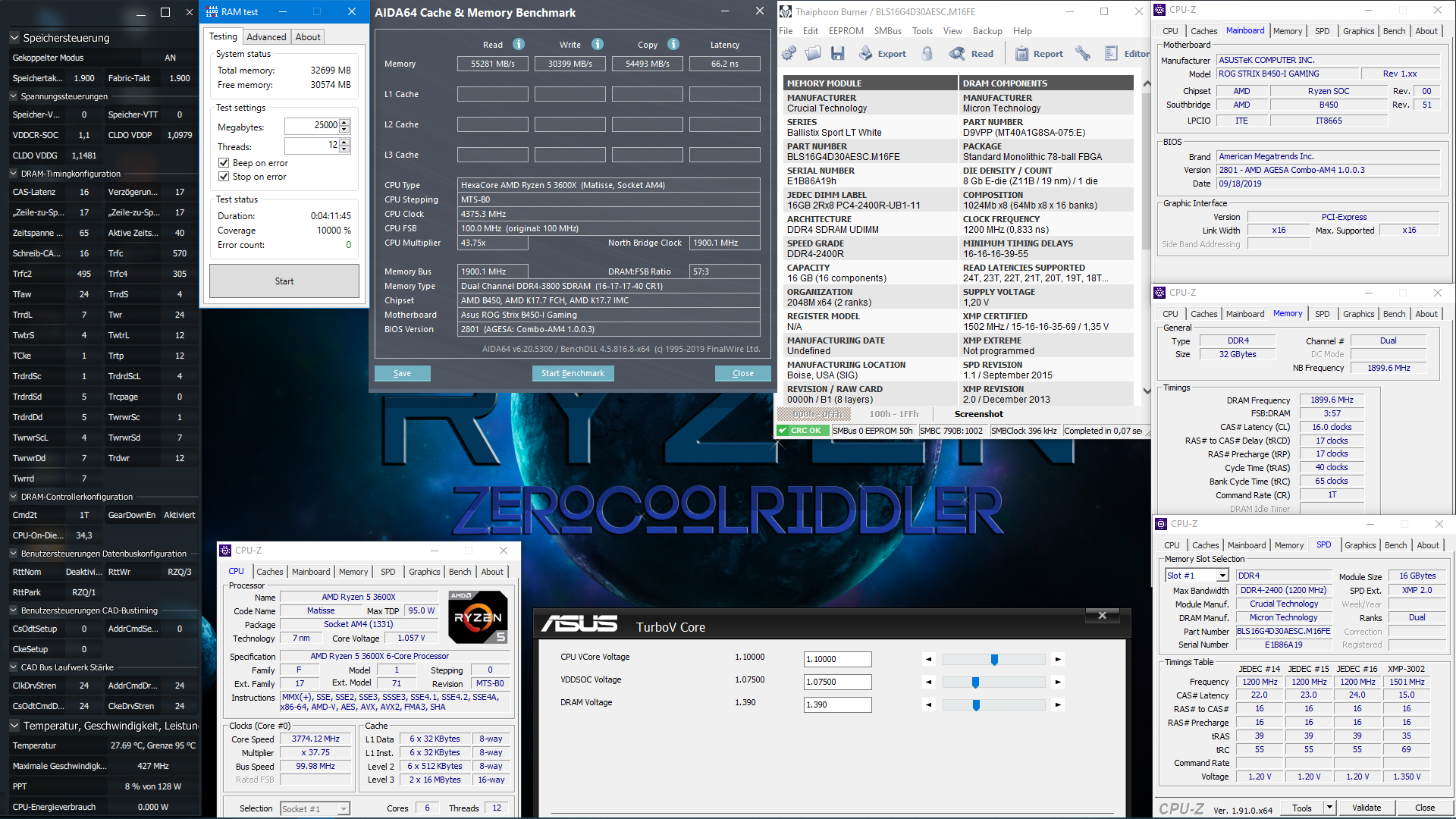Open the Slot #1 memory slot dropdown
This screenshot has width=1456, height=819.
pyautogui.click(x=1222, y=576)
